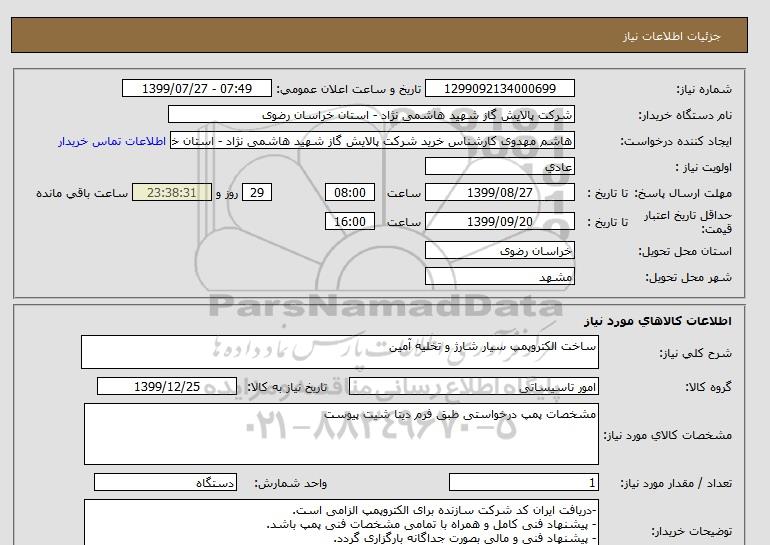Viewport: 770px width, 545px height.
Task: Click the remaining time counter 23:38:31
Action: [x=172, y=192]
